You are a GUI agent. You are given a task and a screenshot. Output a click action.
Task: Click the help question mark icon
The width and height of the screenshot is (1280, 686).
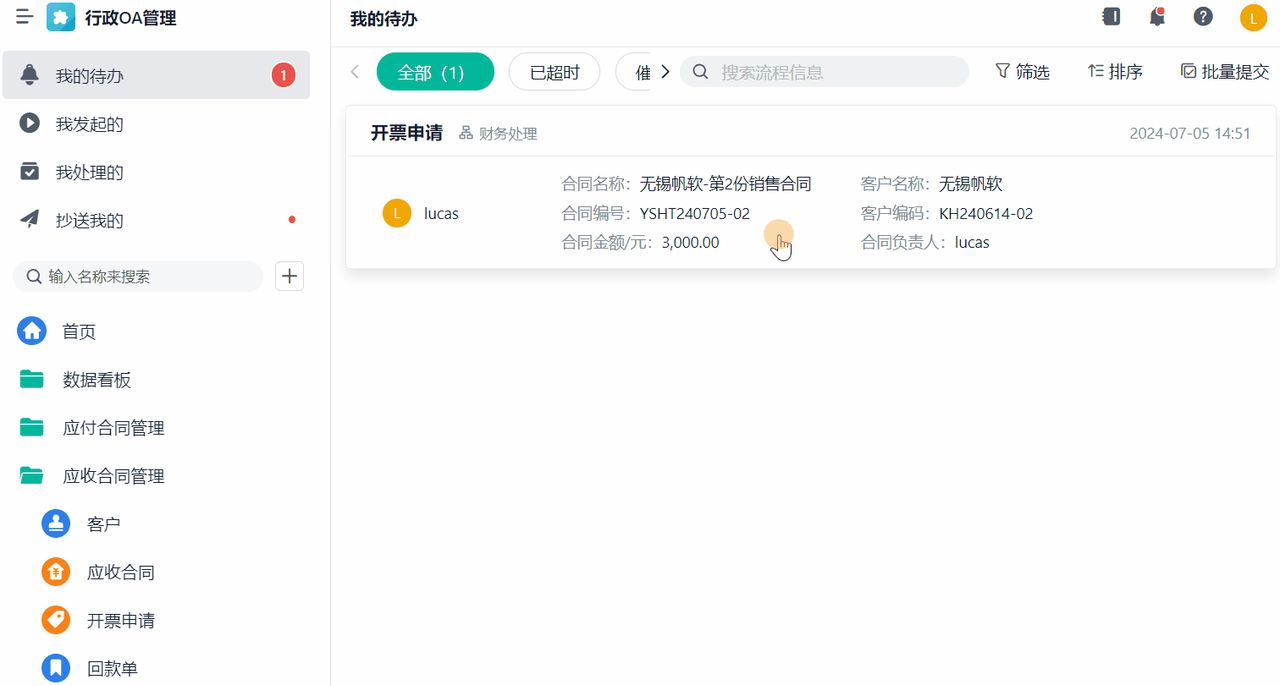[x=1203, y=16]
